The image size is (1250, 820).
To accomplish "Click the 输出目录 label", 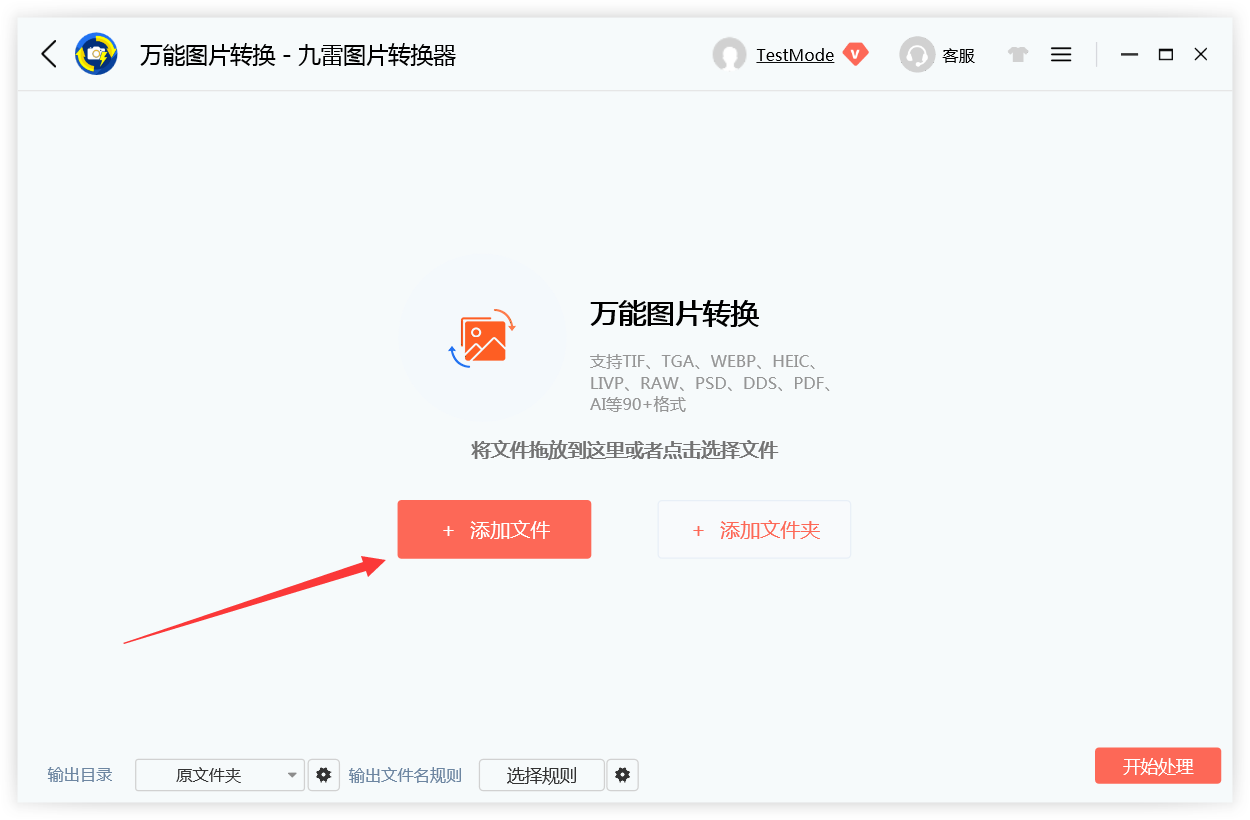I will 80,775.
